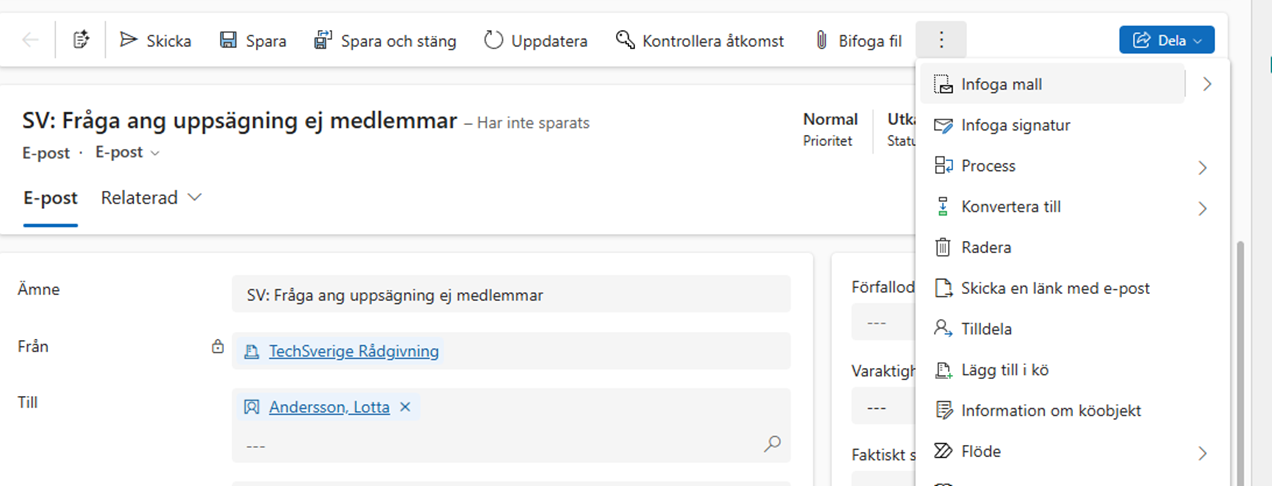Refresh the form with Uppdatera

(536, 41)
